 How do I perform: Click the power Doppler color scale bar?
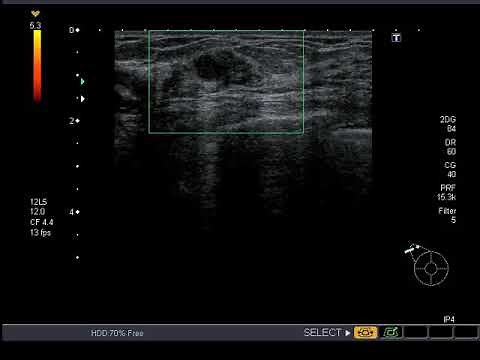(37, 67)
